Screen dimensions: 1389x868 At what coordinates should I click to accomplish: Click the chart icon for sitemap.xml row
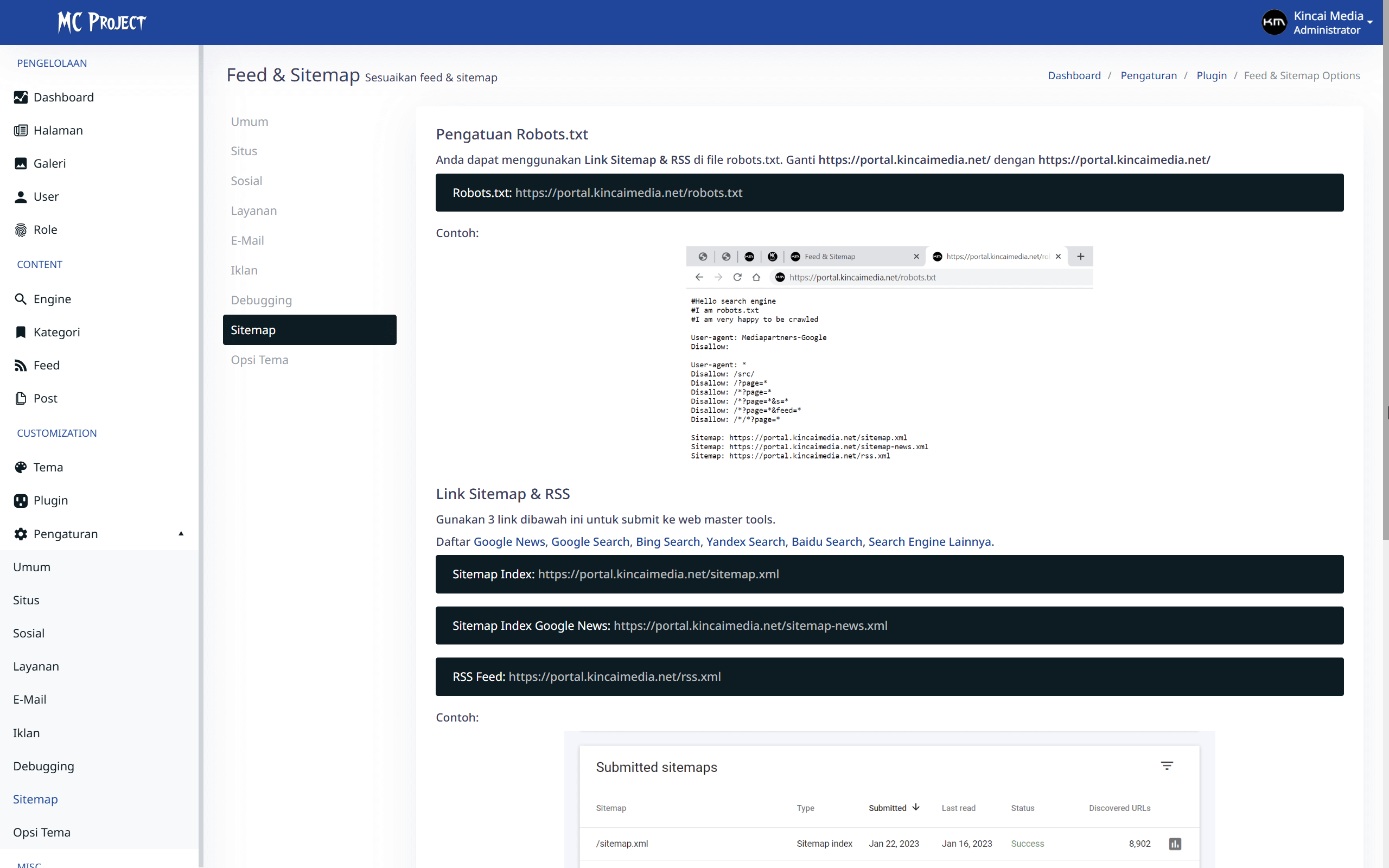(x=1175, y=843)
